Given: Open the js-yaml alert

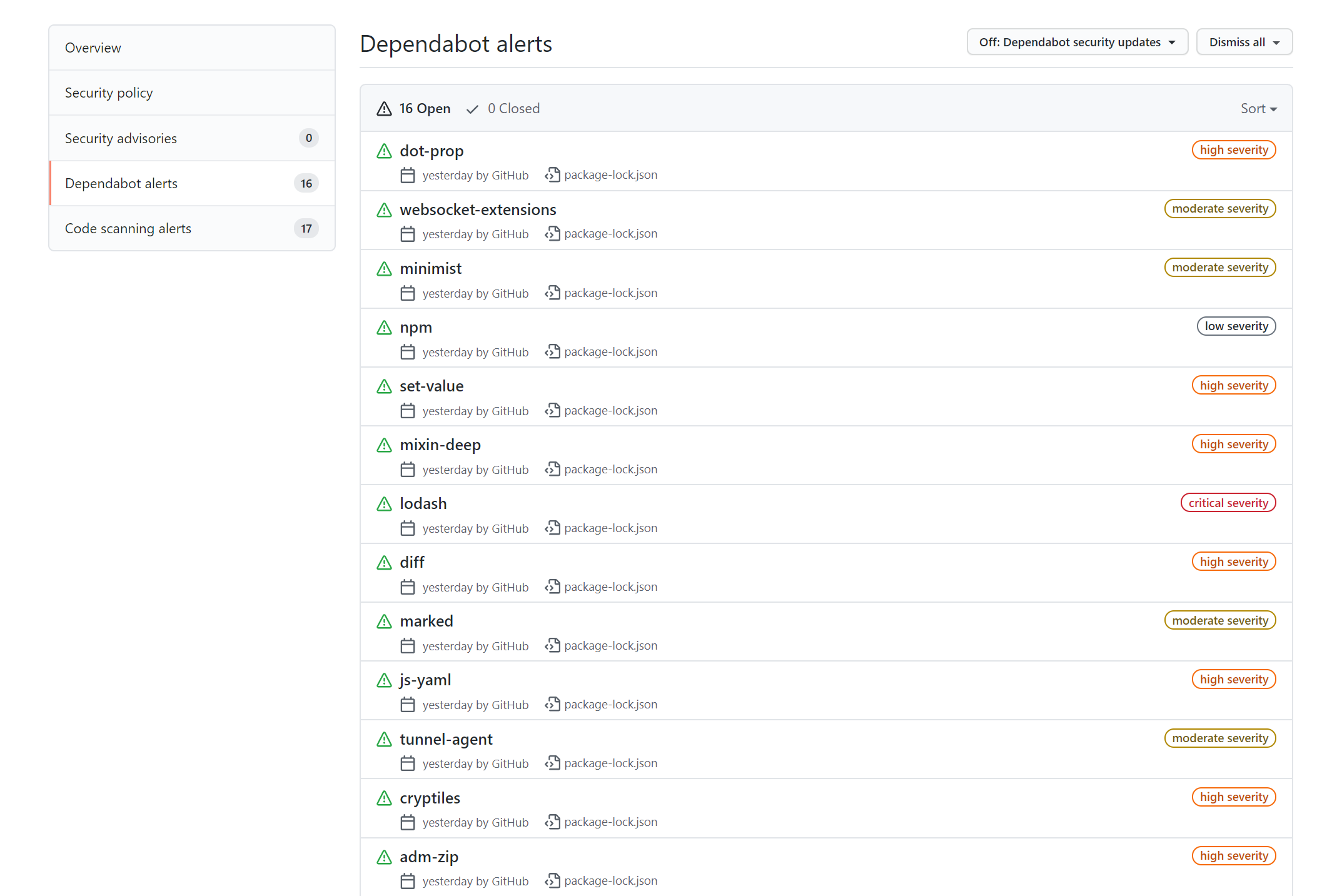Looking at the screenshot, I should click(x=425, y=680).
